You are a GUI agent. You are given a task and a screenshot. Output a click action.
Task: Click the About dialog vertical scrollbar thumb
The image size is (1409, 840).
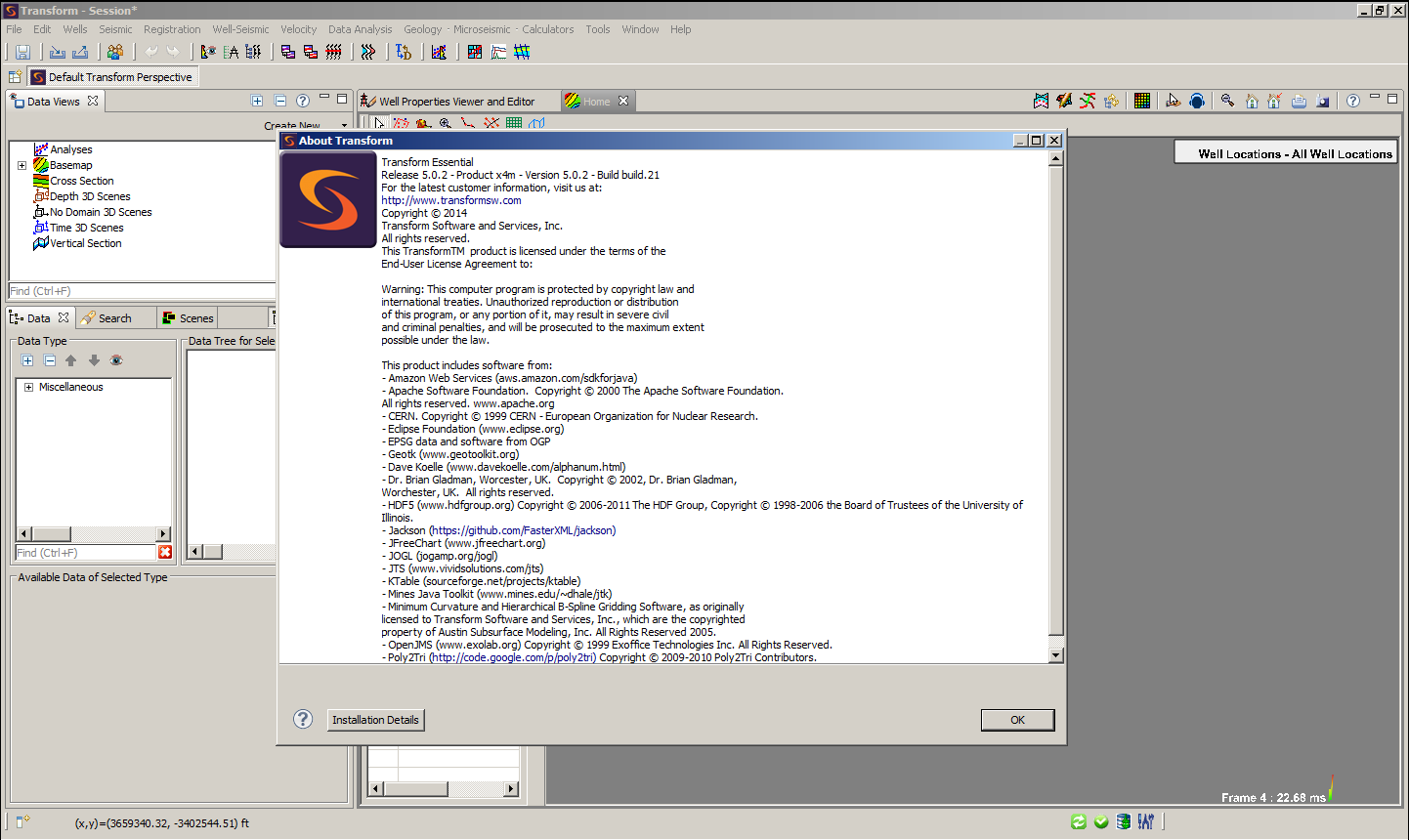point(1055,400)
